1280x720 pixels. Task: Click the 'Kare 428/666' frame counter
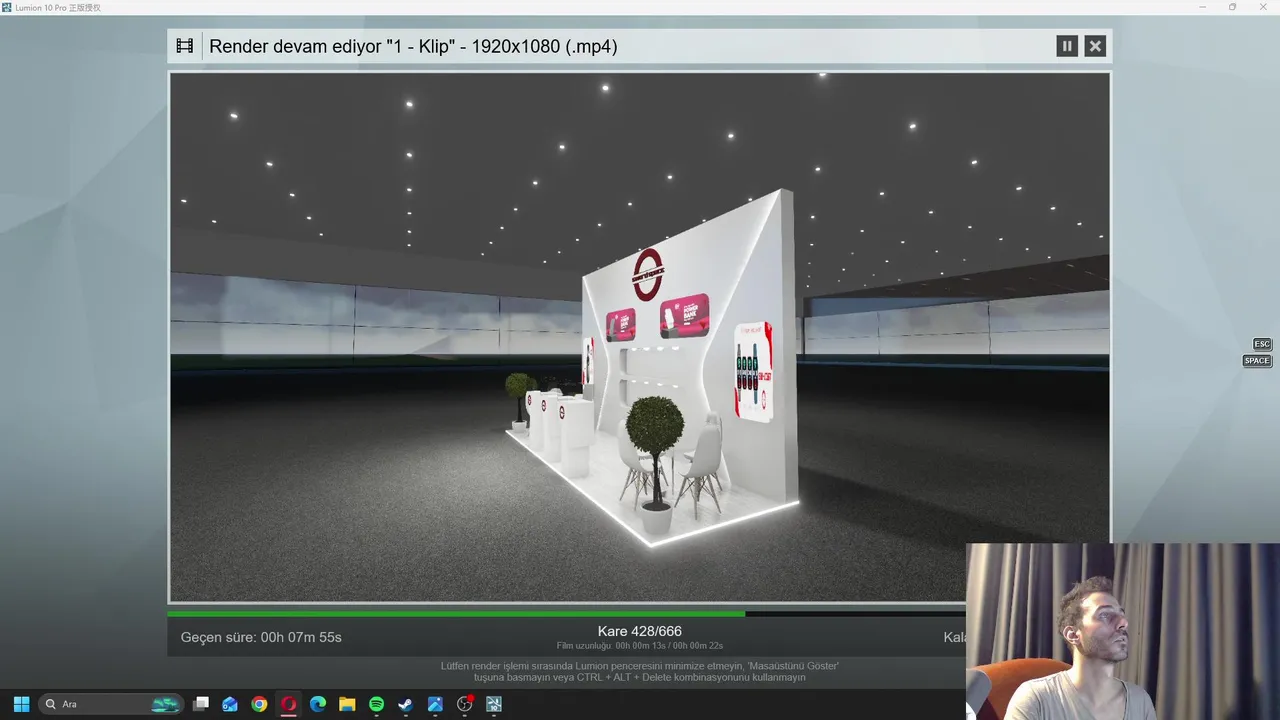[640, 631]
